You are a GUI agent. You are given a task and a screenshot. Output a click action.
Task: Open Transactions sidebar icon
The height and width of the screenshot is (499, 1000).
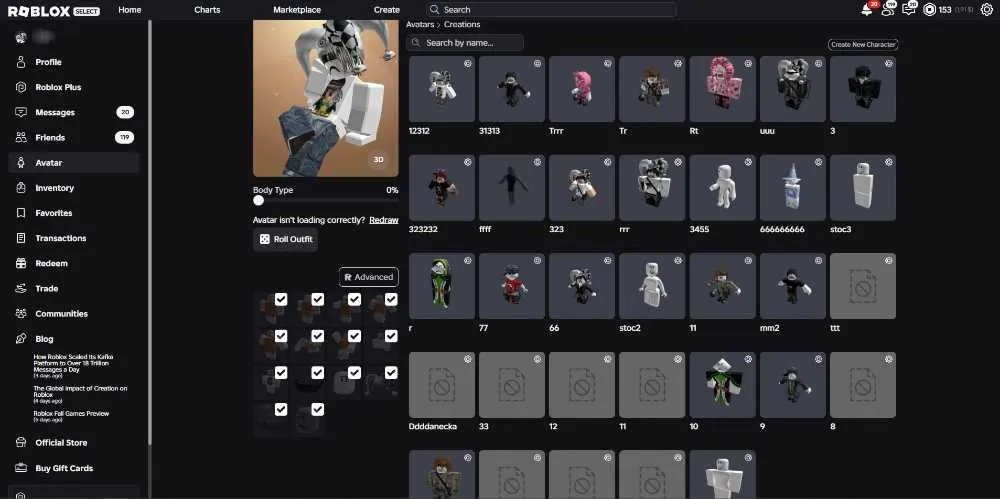(x=21, y=238)
